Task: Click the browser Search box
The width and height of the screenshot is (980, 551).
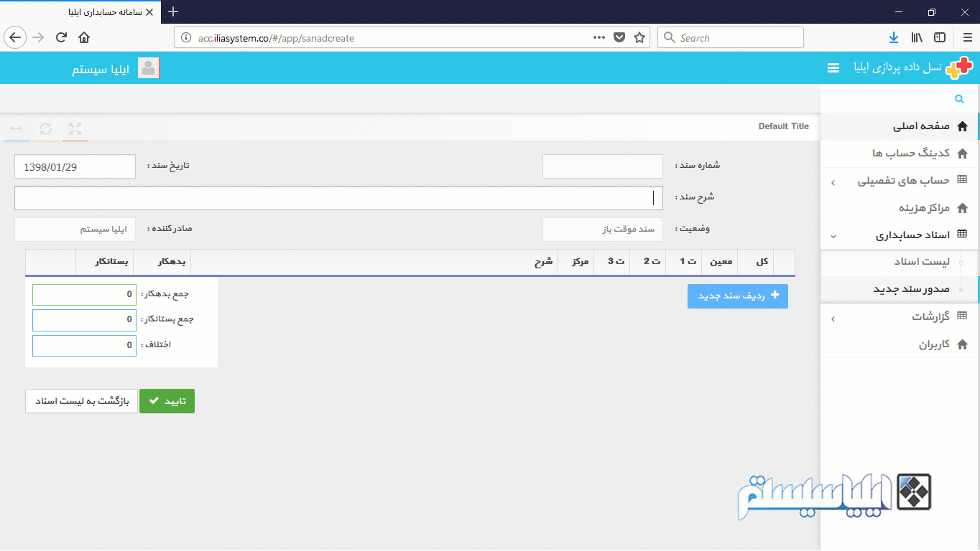Action: 730,37
